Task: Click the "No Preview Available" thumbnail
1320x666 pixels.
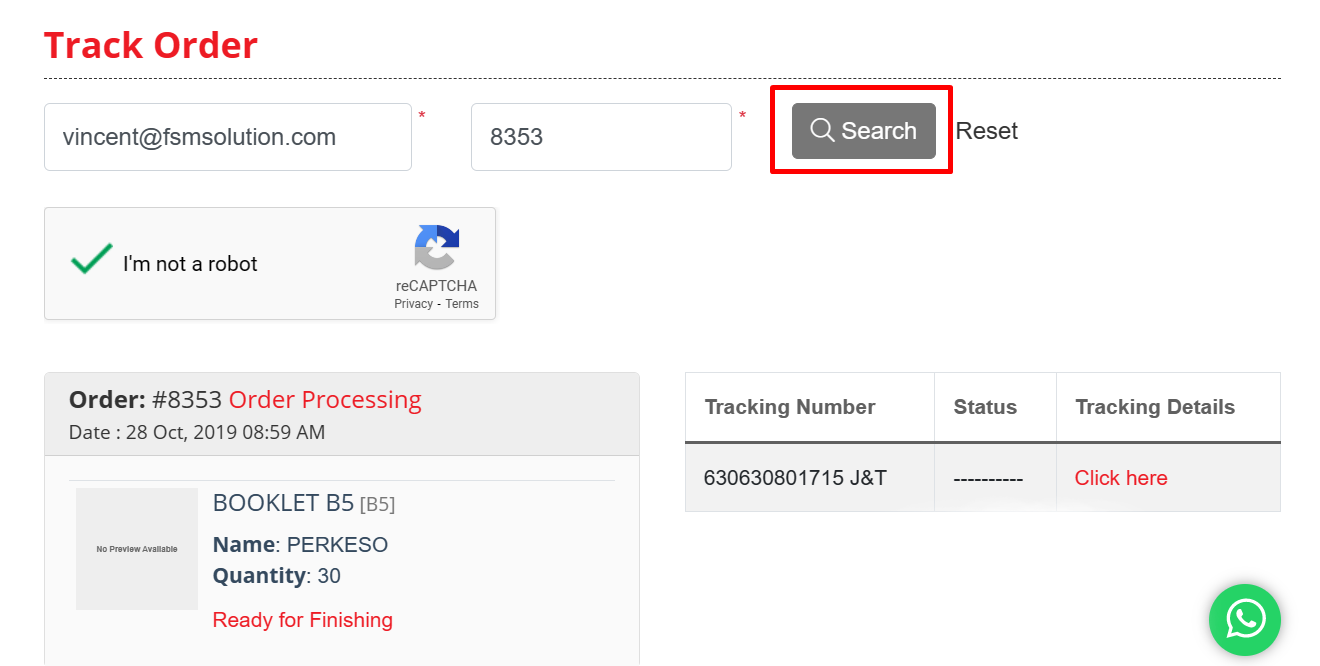Action: point(137,549)
